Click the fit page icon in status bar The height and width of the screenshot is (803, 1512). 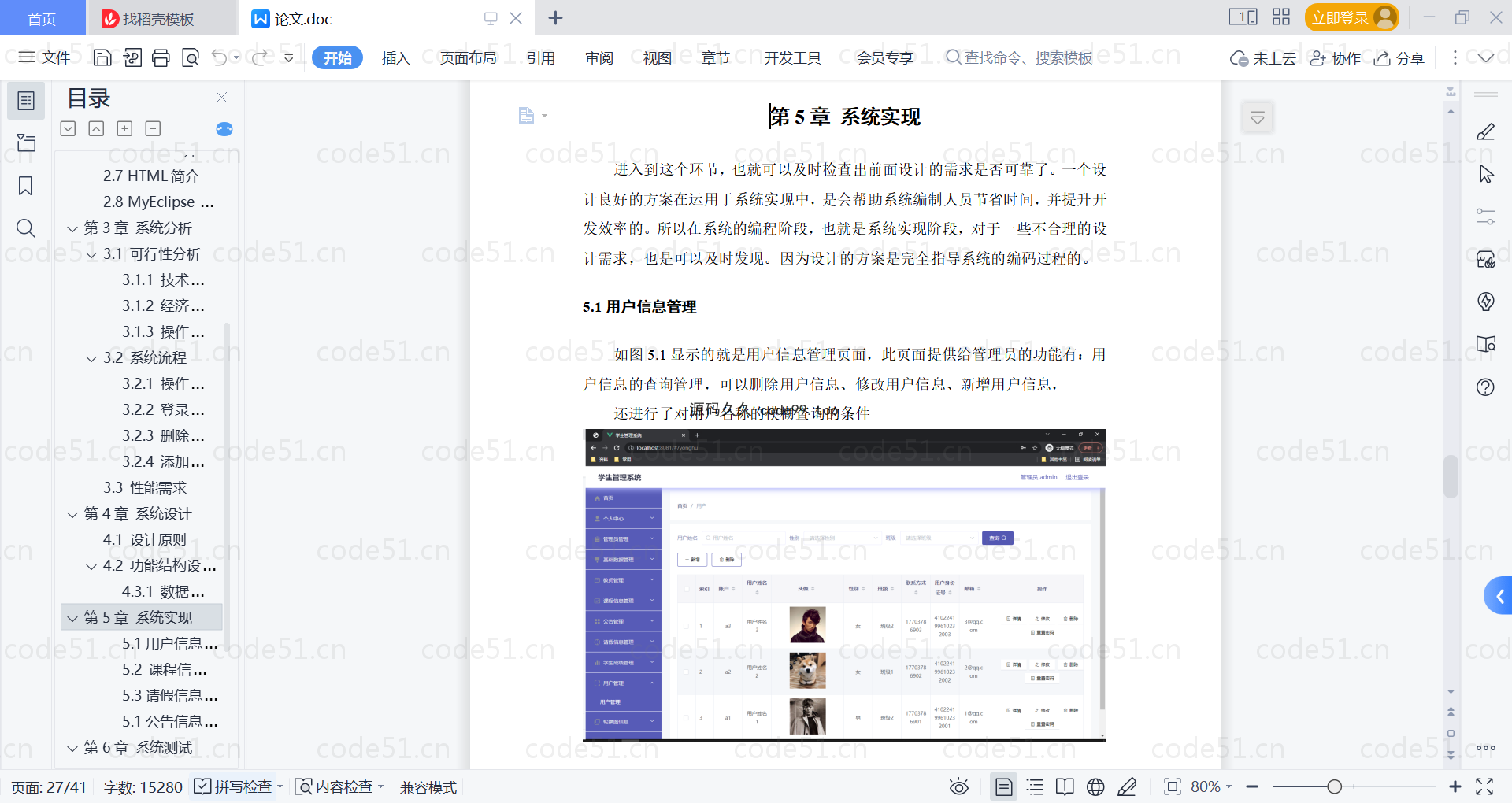point(1173,786)
